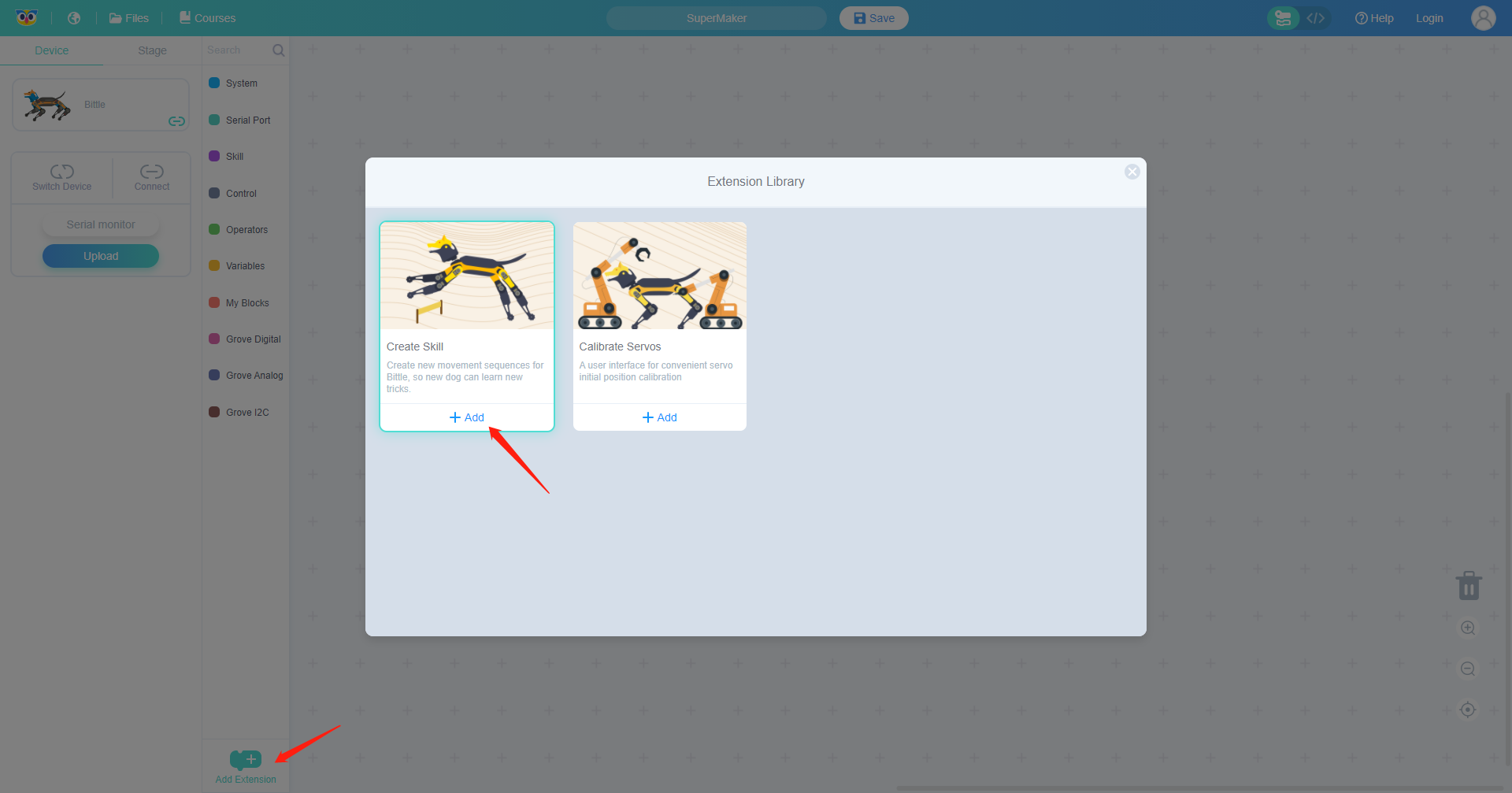The image size is (1512, 793).
Task: Click the Create Skill title text
Action: coord(415,346)
